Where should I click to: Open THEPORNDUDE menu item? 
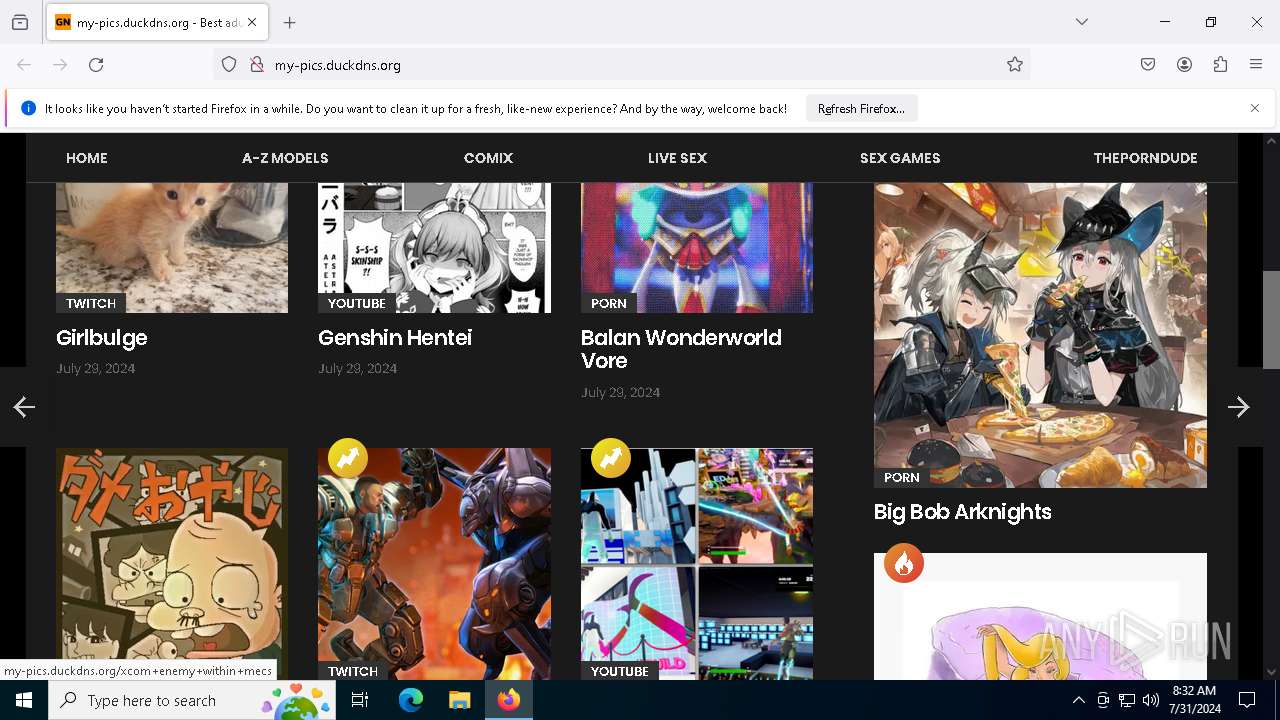pyautogui.click(x=1145, y=158)
